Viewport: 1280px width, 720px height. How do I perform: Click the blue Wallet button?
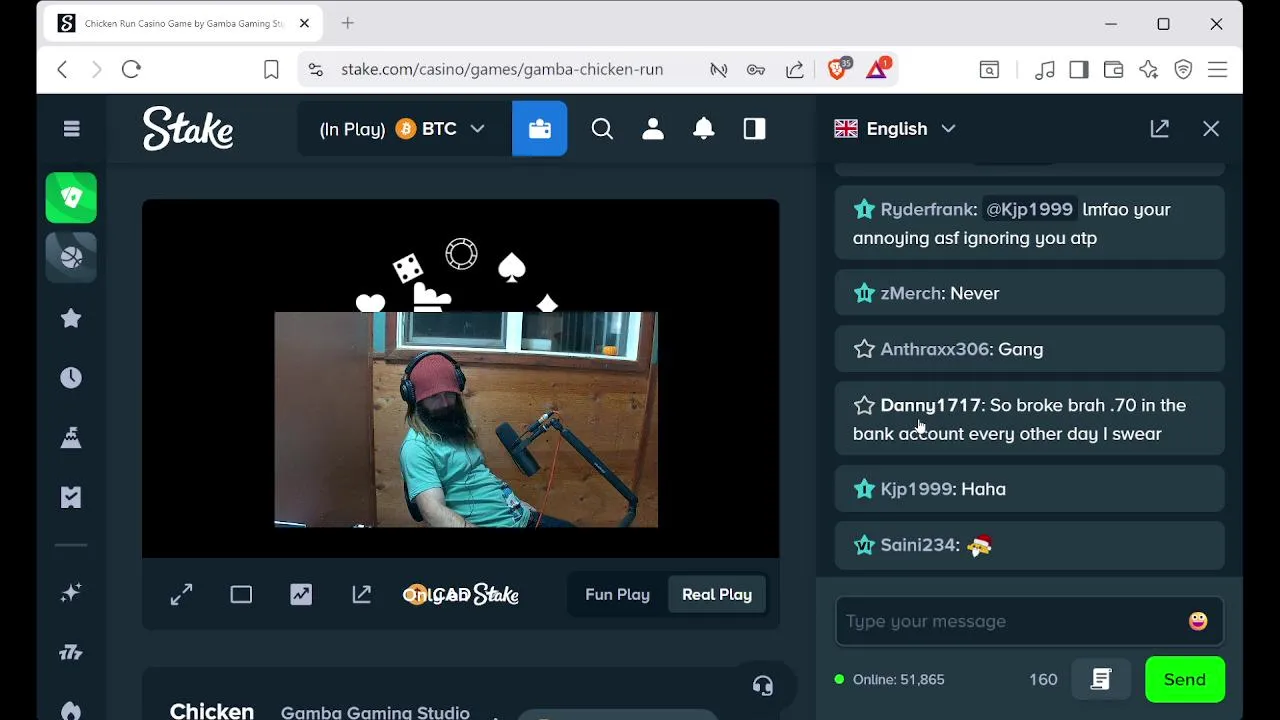click(540, 129)
